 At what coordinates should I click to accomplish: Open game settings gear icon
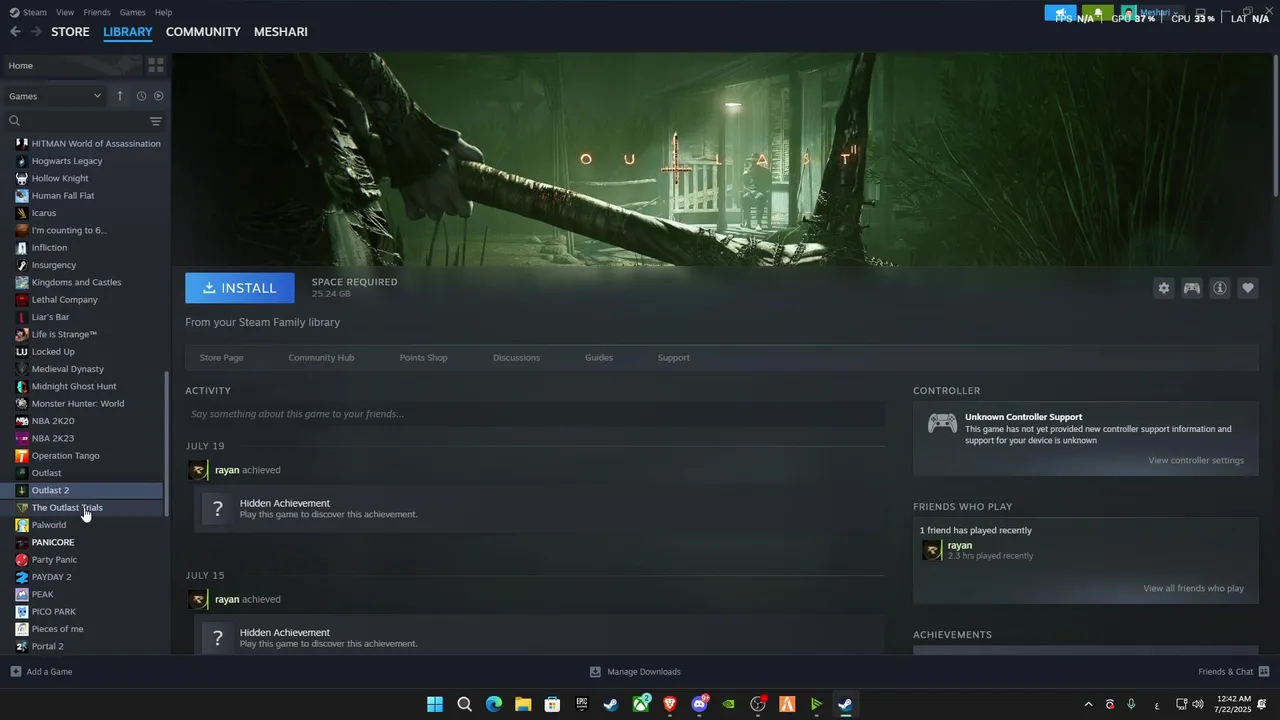[1163, 288]
